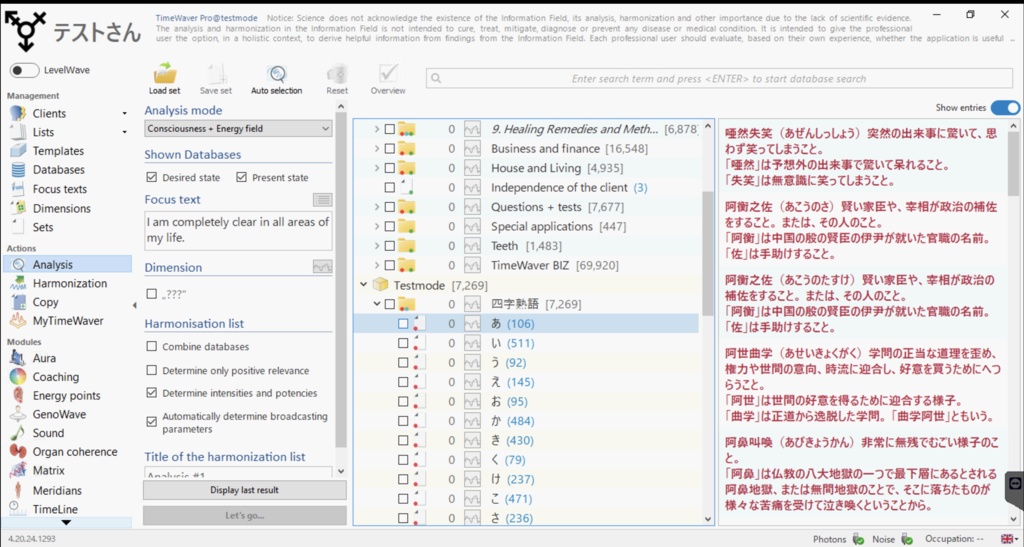Open the Meridians module
This screenshot has width=1024, height=547.
pyautogui.click(x=57, y=490)
